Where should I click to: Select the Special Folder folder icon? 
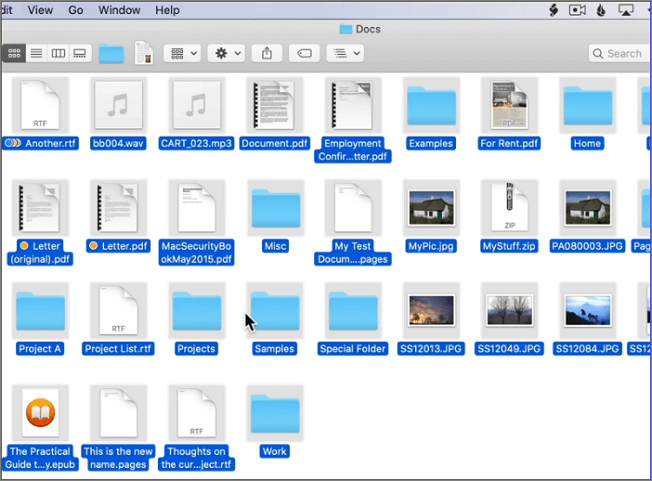353,311
